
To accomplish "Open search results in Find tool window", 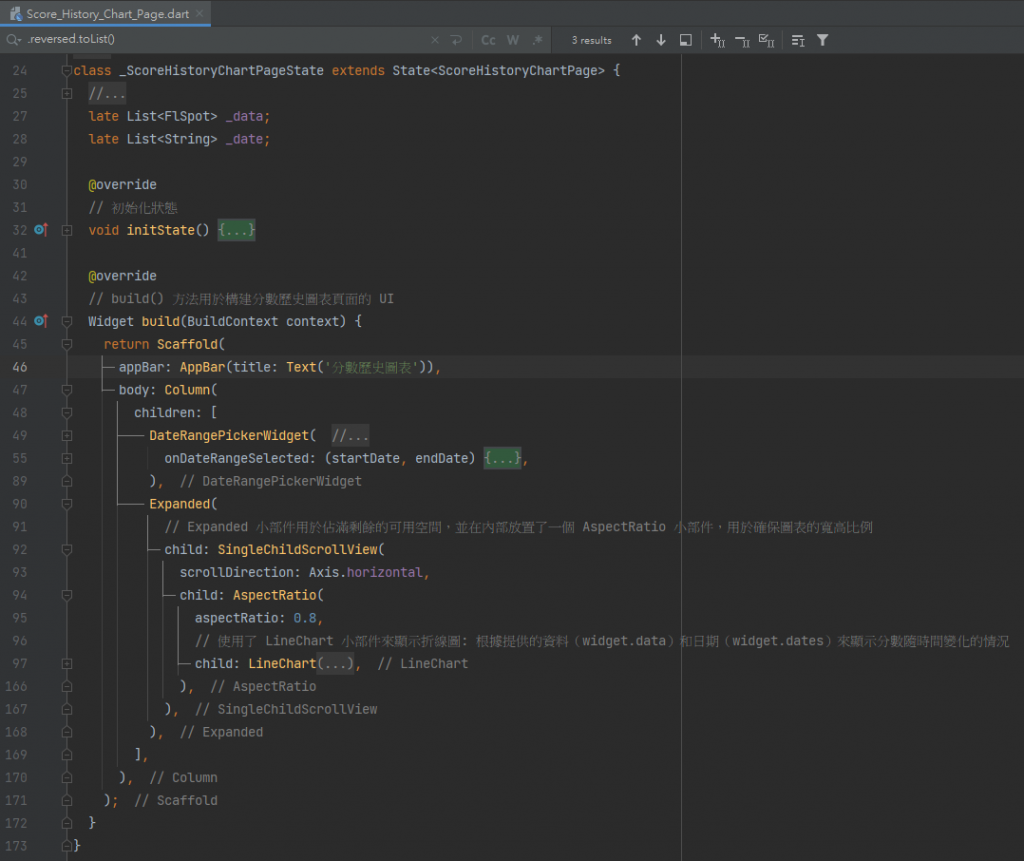I will 686,40.
